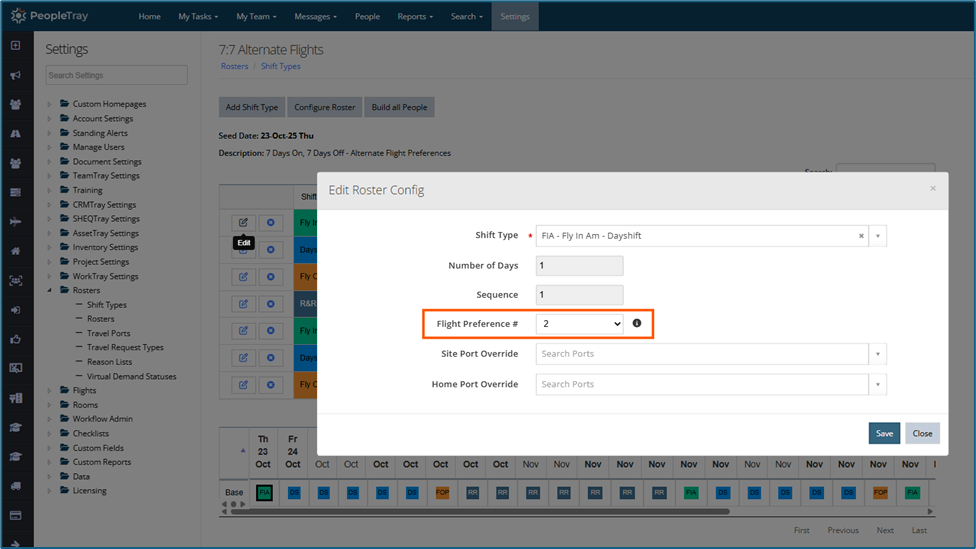Click the Configure Roster button

pos(324,107)
